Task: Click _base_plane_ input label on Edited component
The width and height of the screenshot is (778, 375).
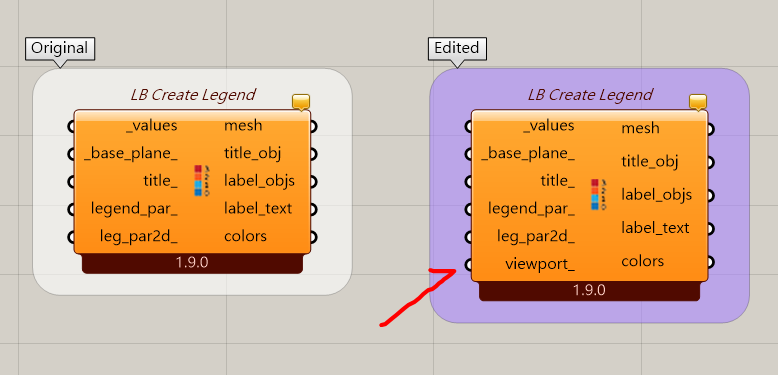Action: pyautogui.click(x=528, y=154)
